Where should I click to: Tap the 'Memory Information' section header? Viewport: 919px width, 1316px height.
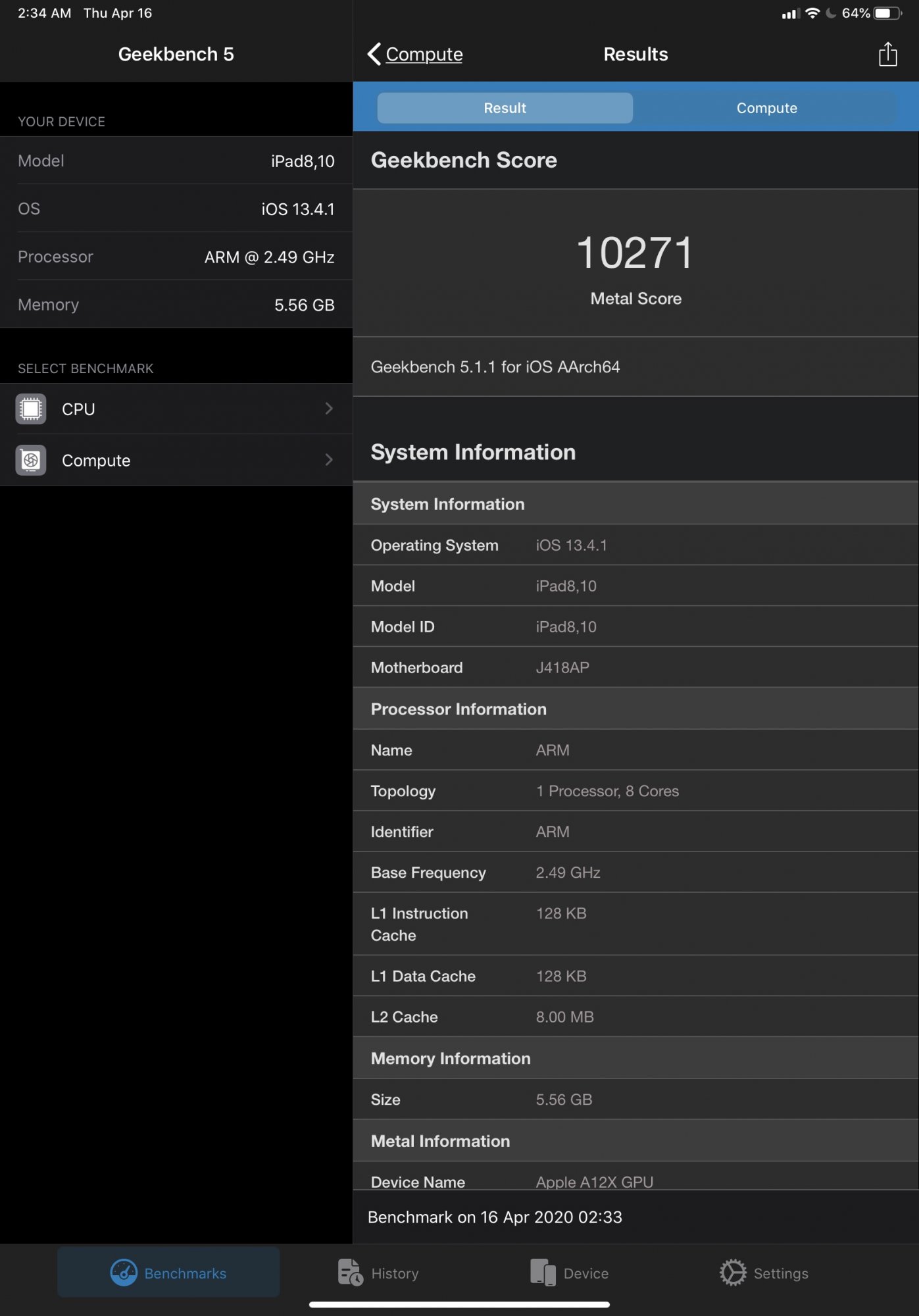point(451,1059)
